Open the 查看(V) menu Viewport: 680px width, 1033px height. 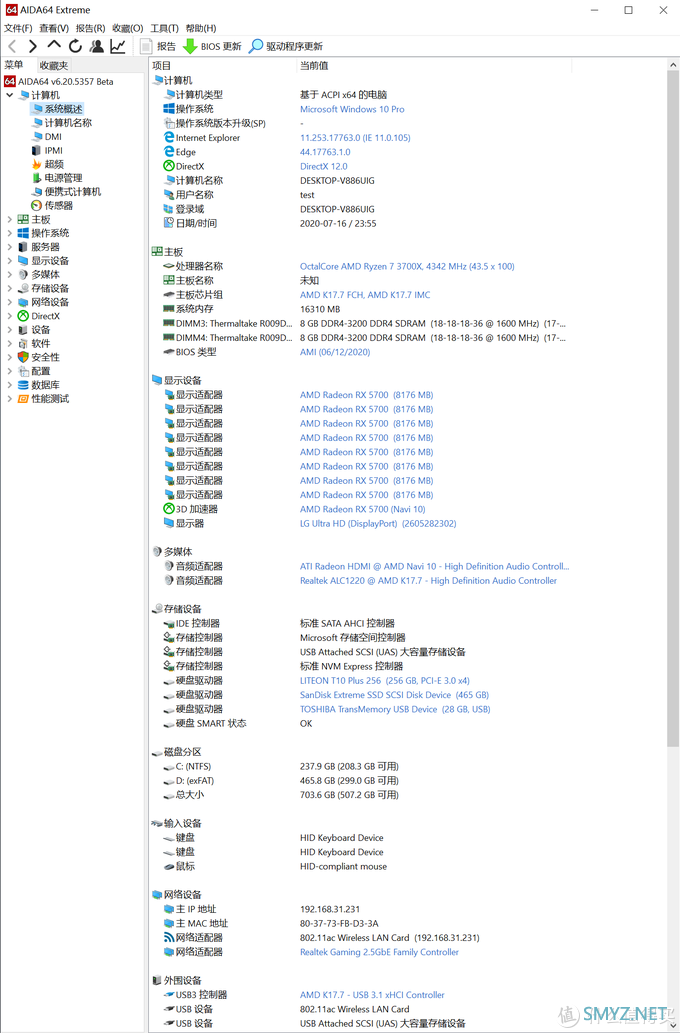[x=54, y=28]
